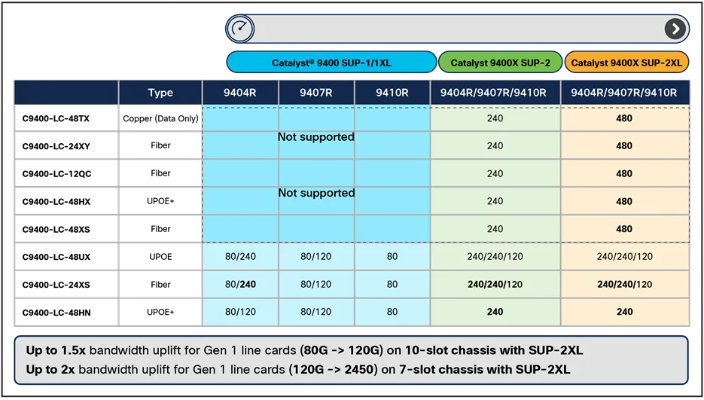Click 80/120 under 9404R in C9400-LC-48HN row
Viewport: 704px width, 400px height.
(240, 312)
